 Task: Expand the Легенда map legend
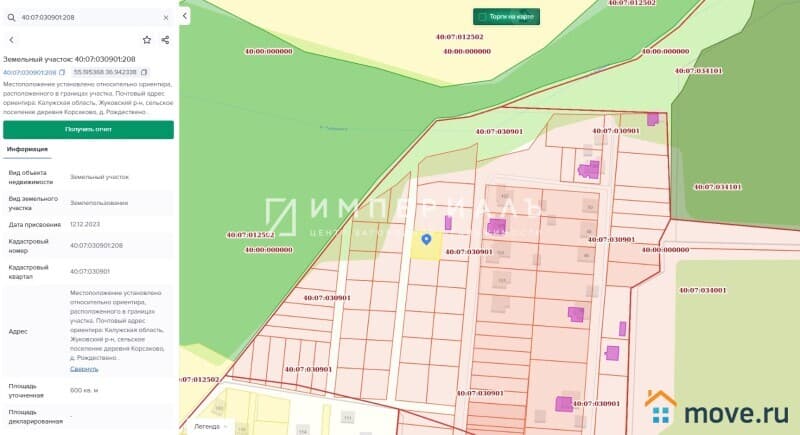pos(212,426)
